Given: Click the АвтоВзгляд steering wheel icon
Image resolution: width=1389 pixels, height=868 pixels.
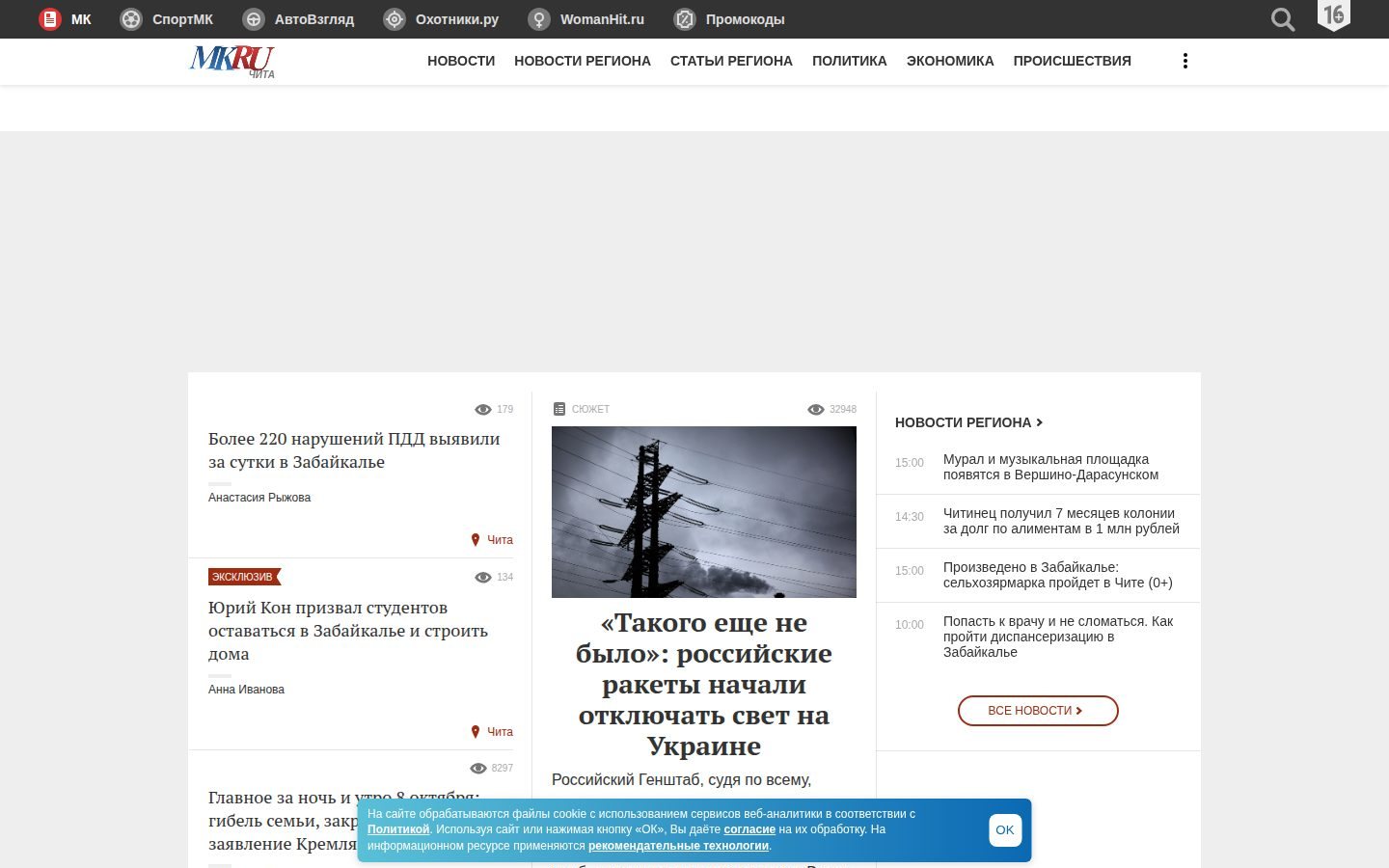Looking at the screenshot, I should 254,19.
